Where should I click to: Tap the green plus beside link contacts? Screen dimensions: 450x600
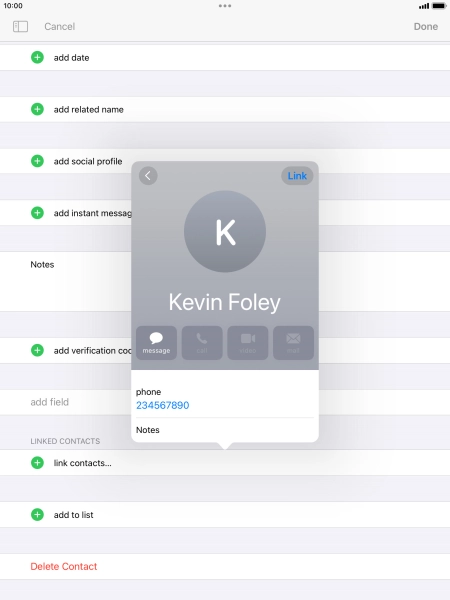pyautogui.click(x=37, y=463)
